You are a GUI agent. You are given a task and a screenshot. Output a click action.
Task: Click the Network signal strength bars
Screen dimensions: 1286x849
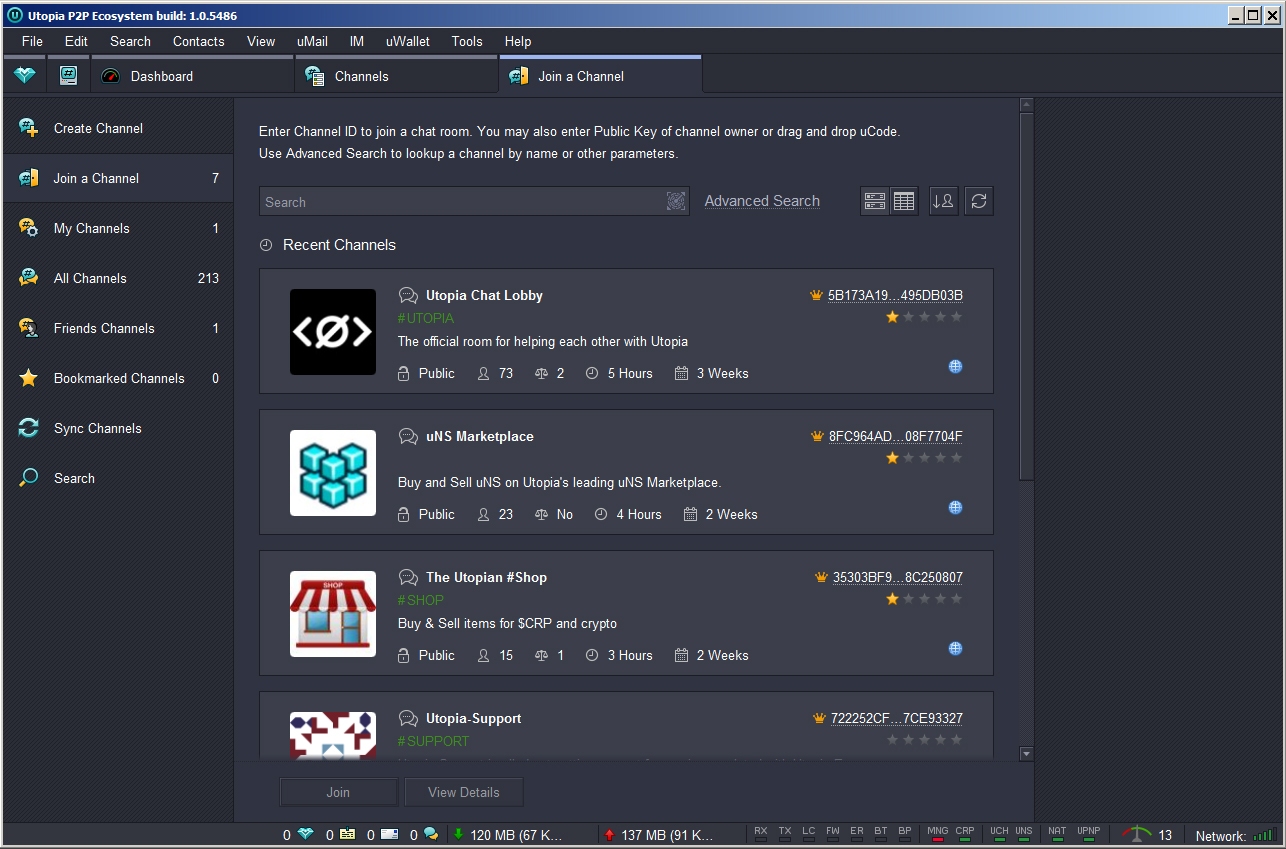(x=1265, y=835)
